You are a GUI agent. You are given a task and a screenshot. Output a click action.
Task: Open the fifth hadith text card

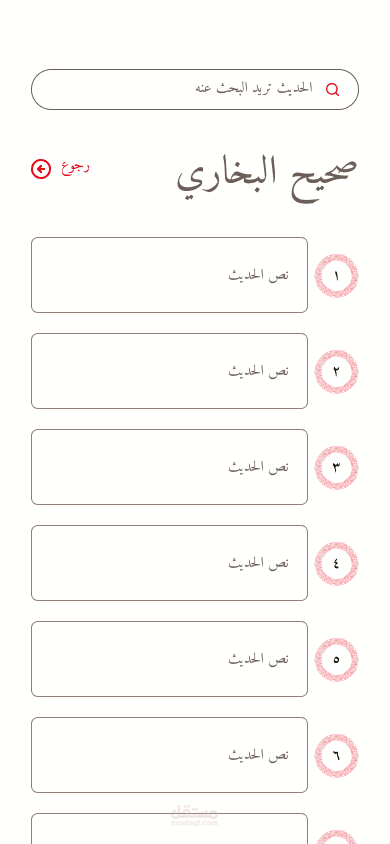tap(169, 659)
